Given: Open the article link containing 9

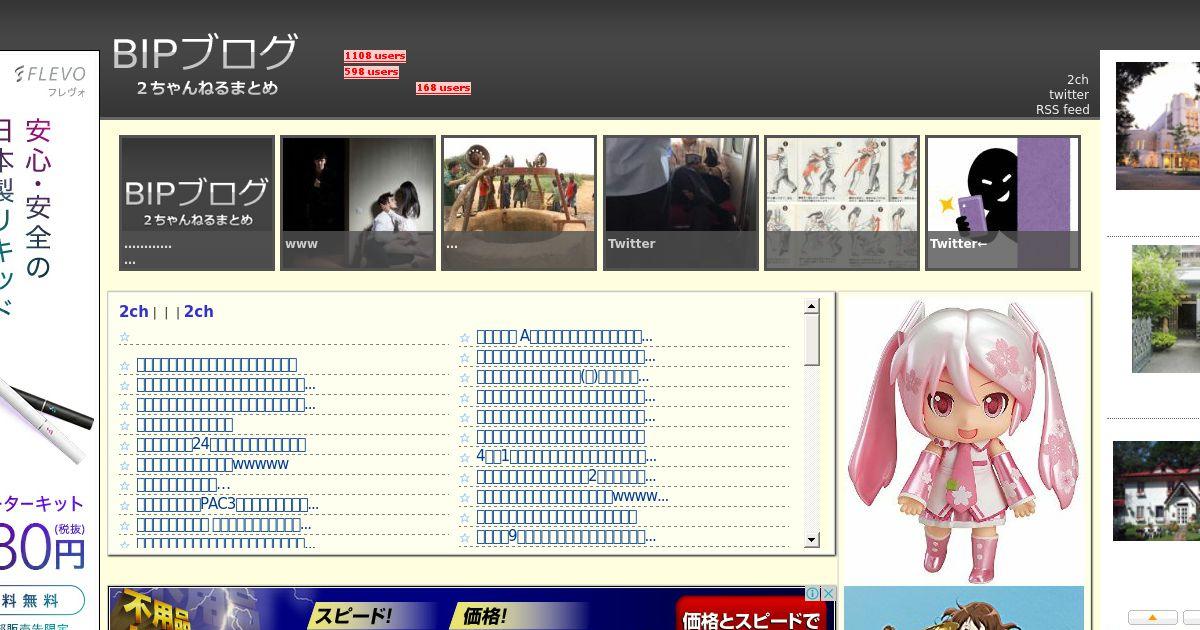Looking at the screenshot, I should coord(566,537).
